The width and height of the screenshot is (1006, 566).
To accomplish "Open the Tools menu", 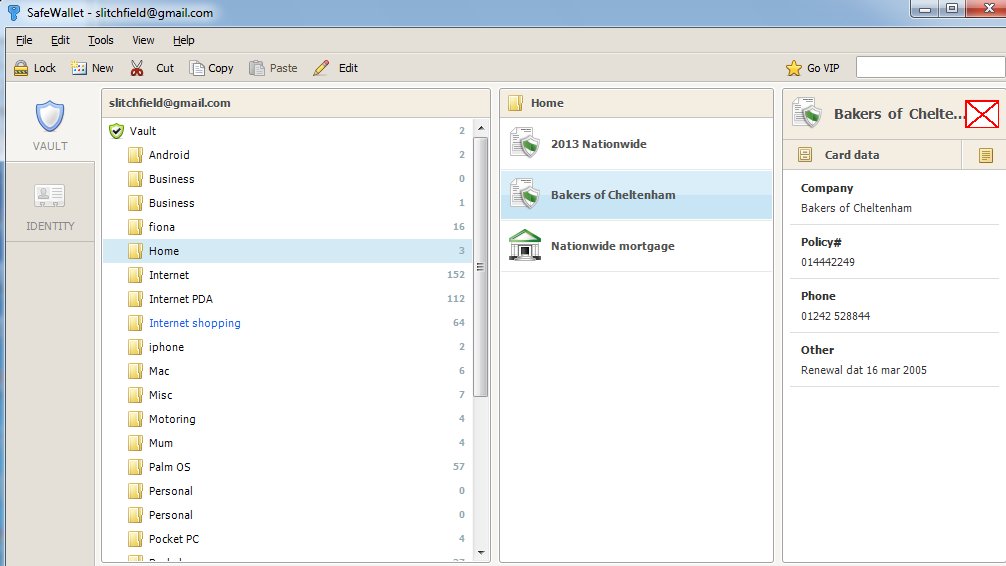I will pyautogui.click(x=100, y=40).
